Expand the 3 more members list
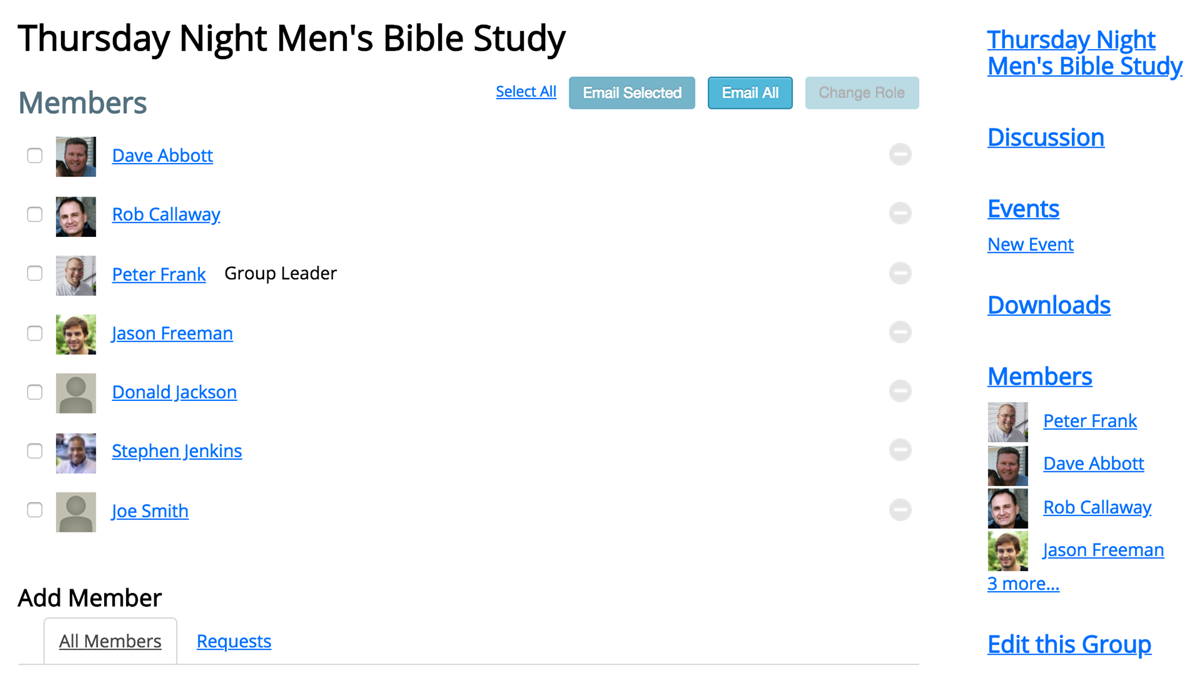 (1022, 583)
